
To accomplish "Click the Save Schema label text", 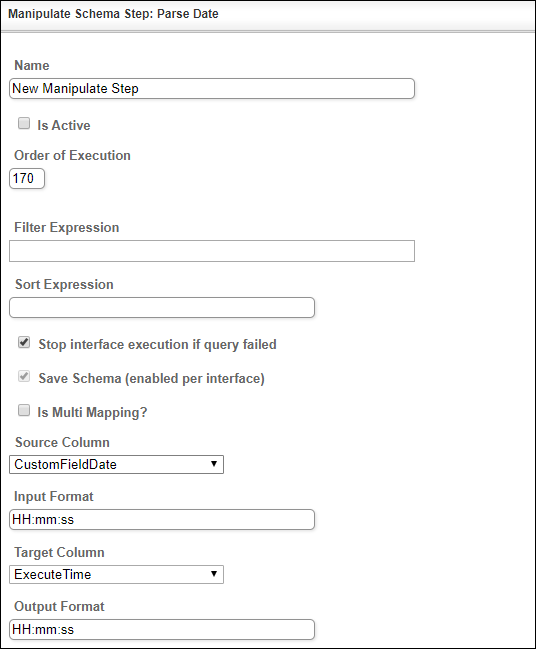I will [x=151, y=379].
